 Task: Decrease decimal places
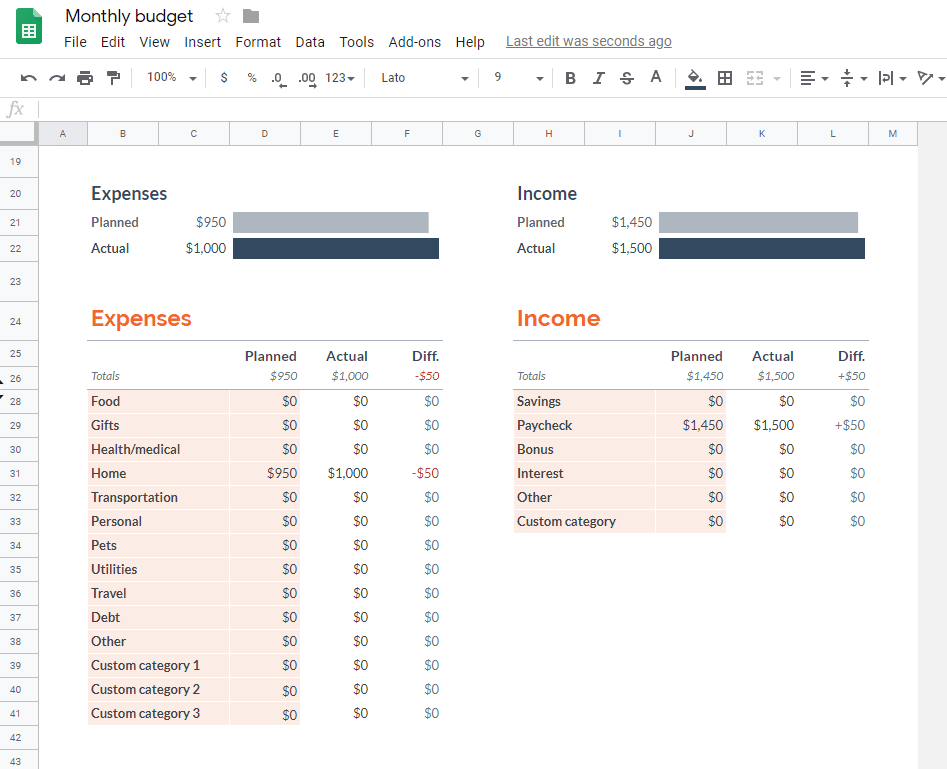coord(278,79)
